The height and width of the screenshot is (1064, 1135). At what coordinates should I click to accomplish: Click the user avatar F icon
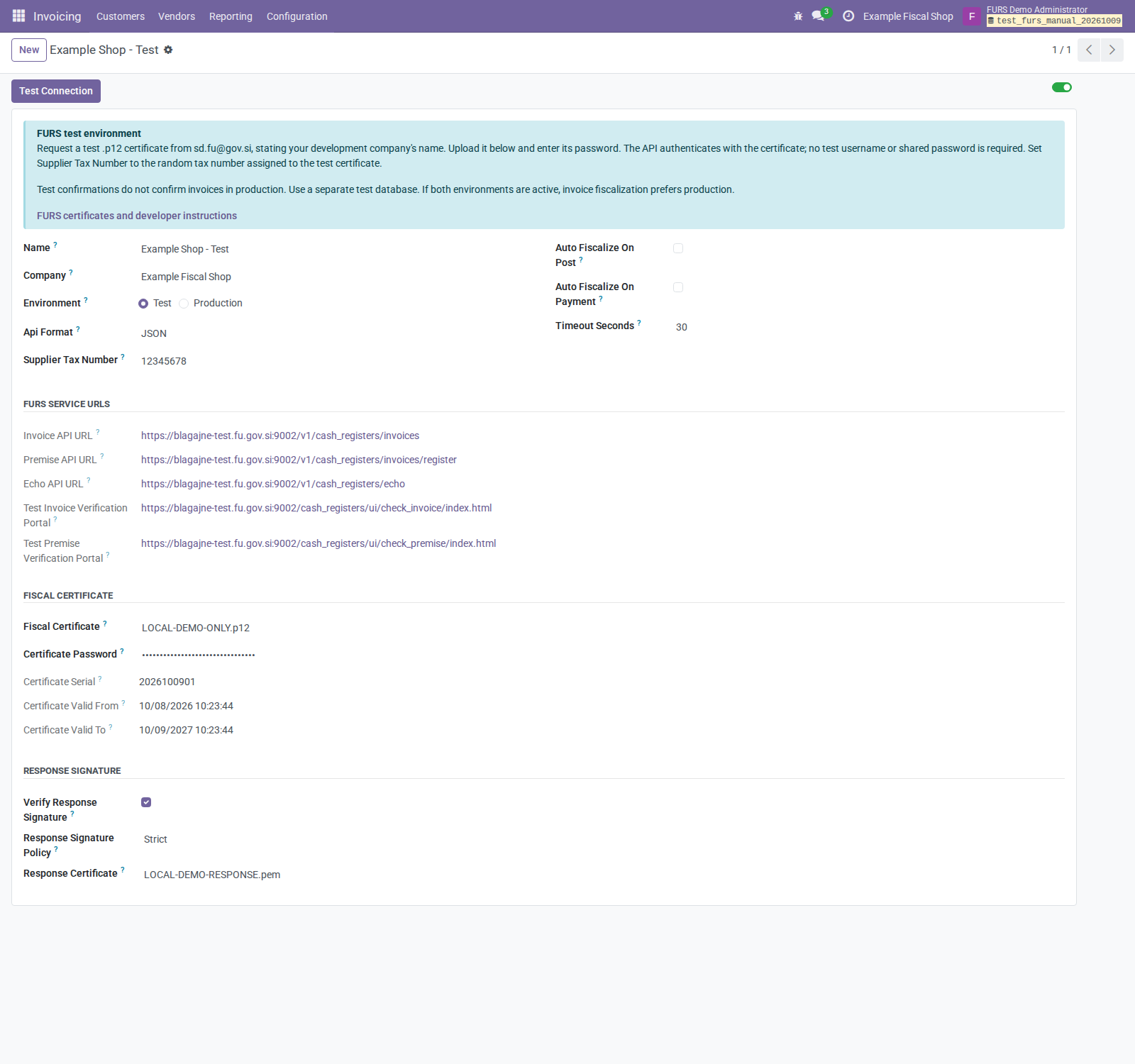972,16
